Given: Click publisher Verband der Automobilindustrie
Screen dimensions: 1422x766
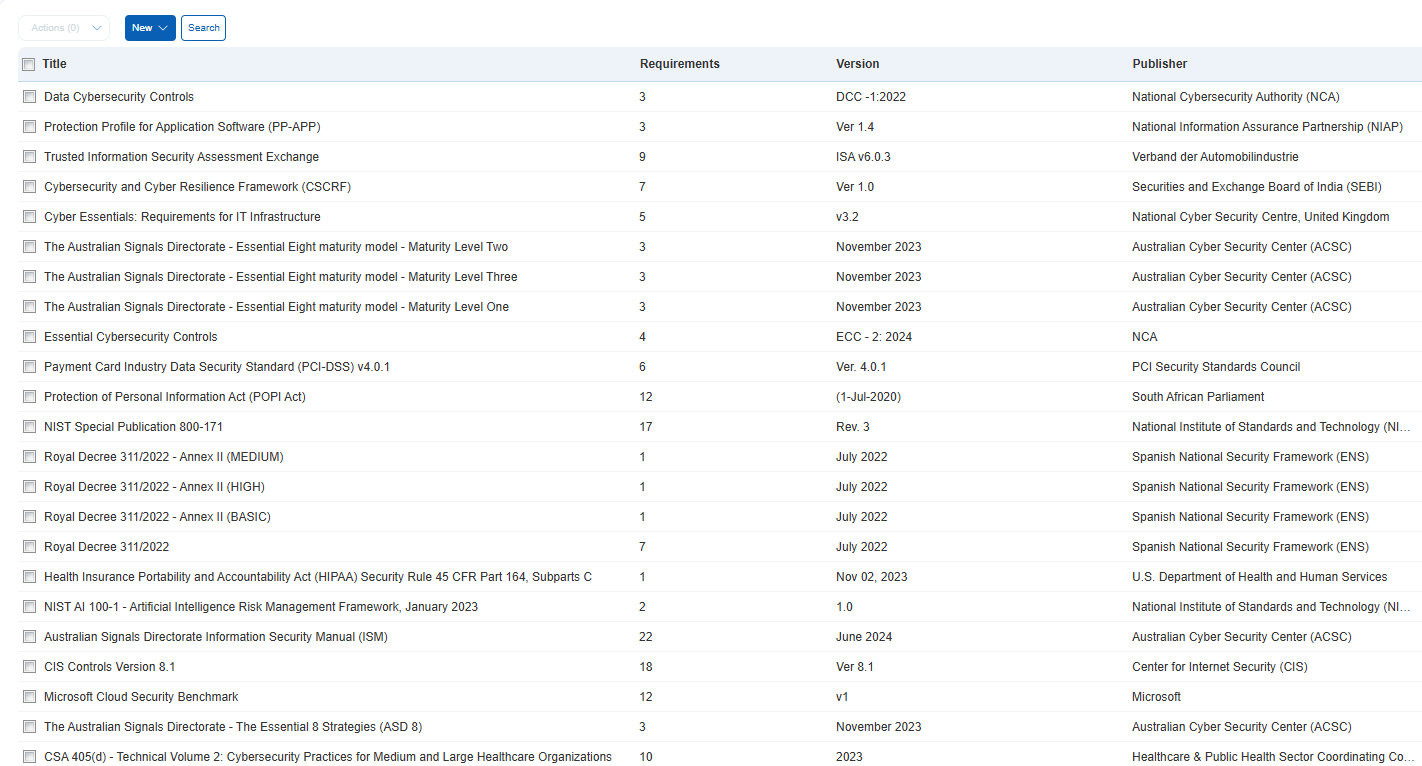Looking at the screenshot, I should [x=1215, y=157].
